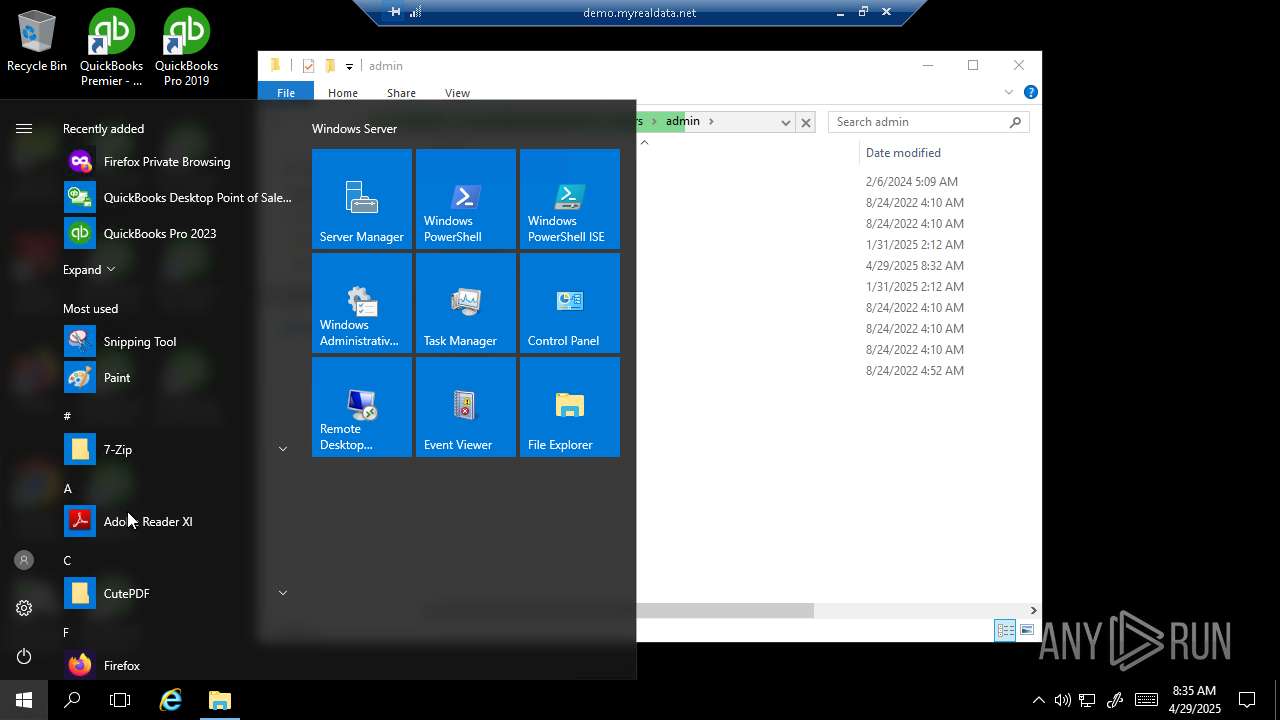Launch Internet Explorer from taskbar
1280x720 pixels.
tap(171, 700)
